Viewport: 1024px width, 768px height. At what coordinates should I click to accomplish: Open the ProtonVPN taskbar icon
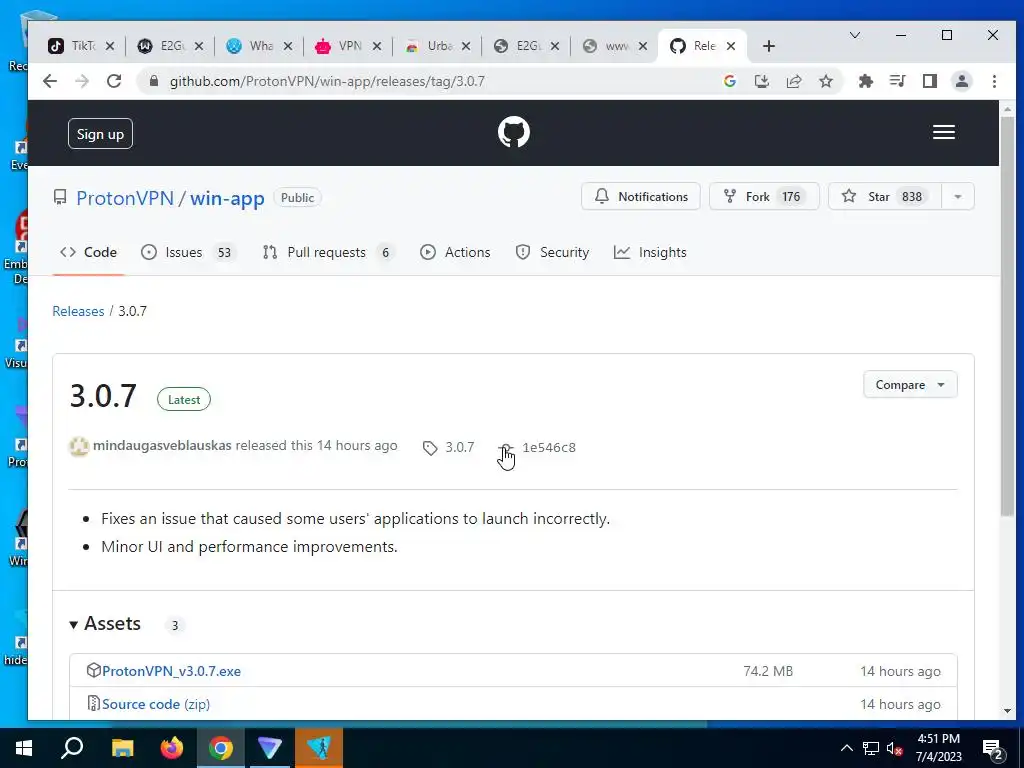click(x=270, y=748)
